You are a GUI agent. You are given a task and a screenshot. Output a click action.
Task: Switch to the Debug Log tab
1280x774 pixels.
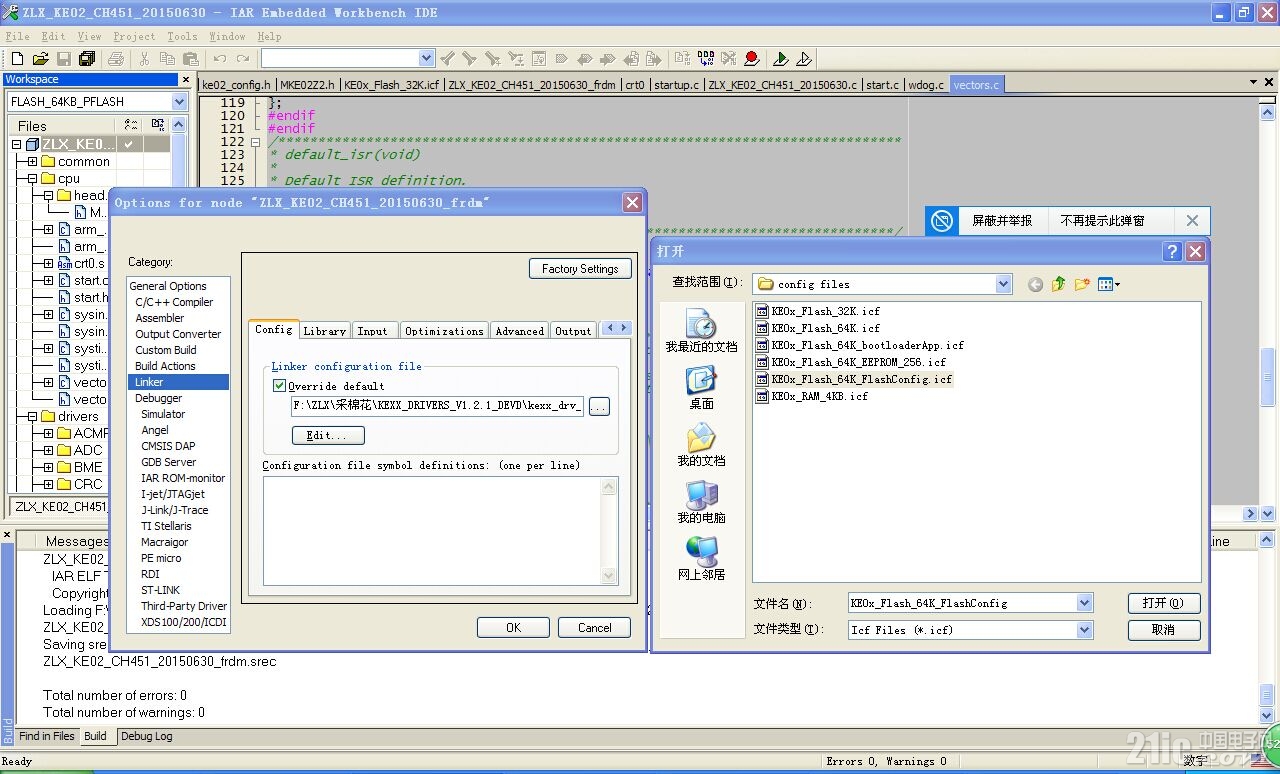(x=147, y=736)
